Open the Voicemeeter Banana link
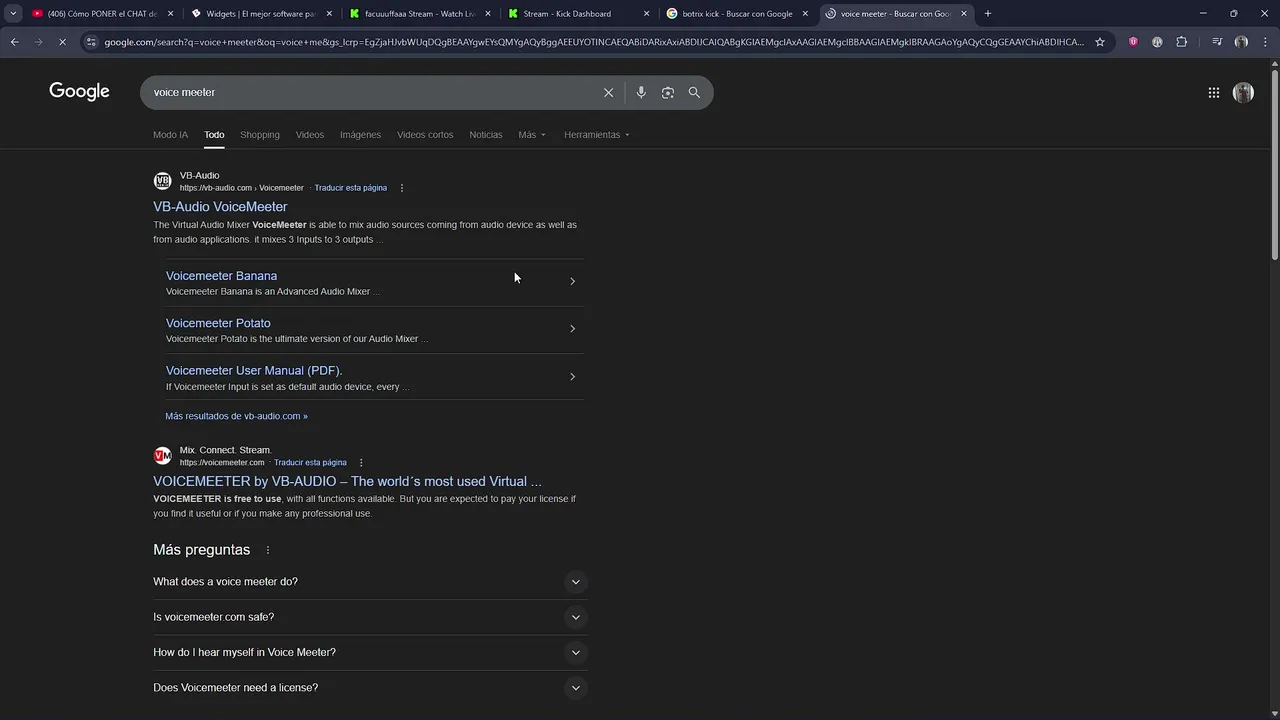The image size is (1280, 720). [222, 276]
